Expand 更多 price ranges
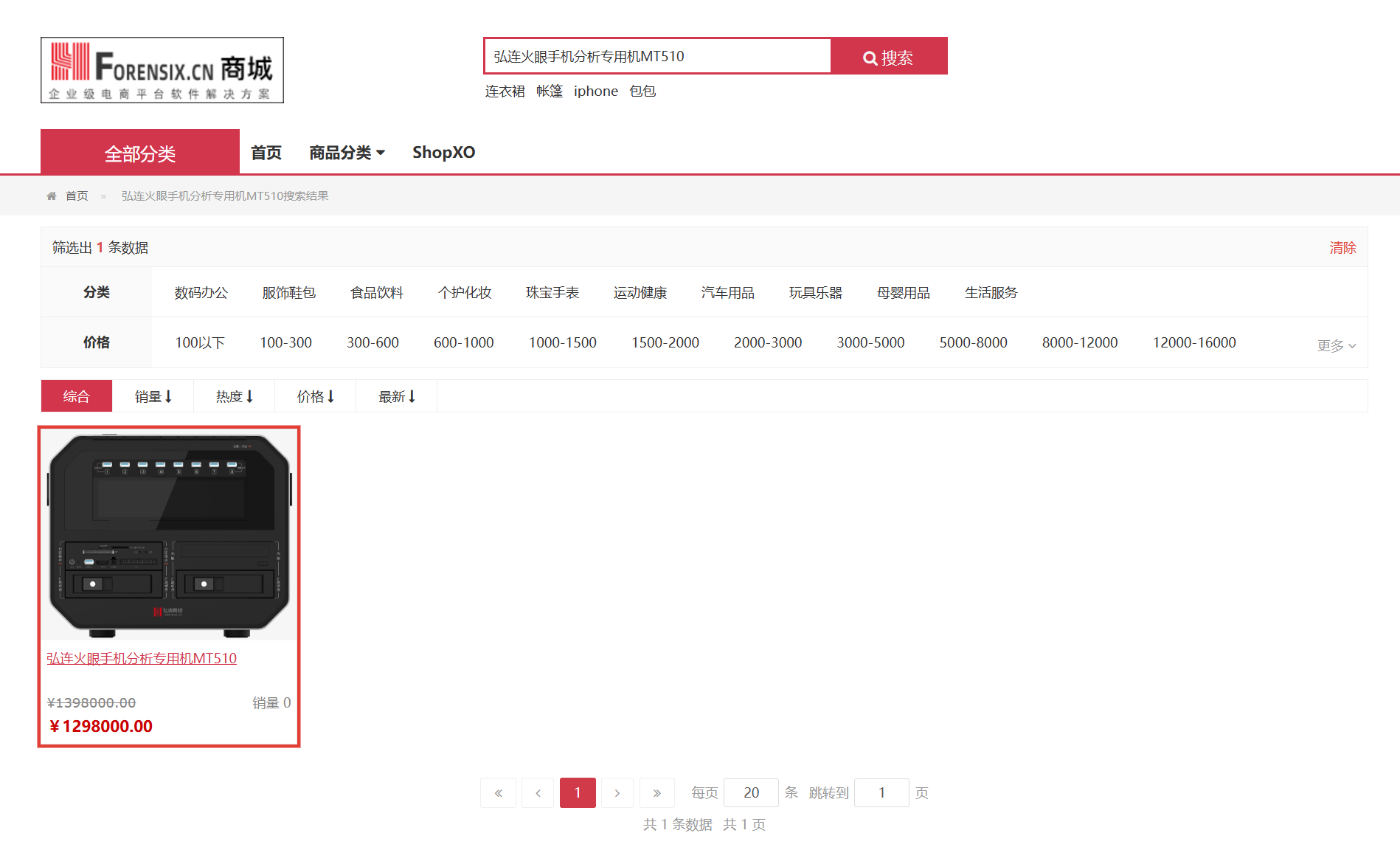Screen dimensions: 1400x864 [x=1337, y=346]
